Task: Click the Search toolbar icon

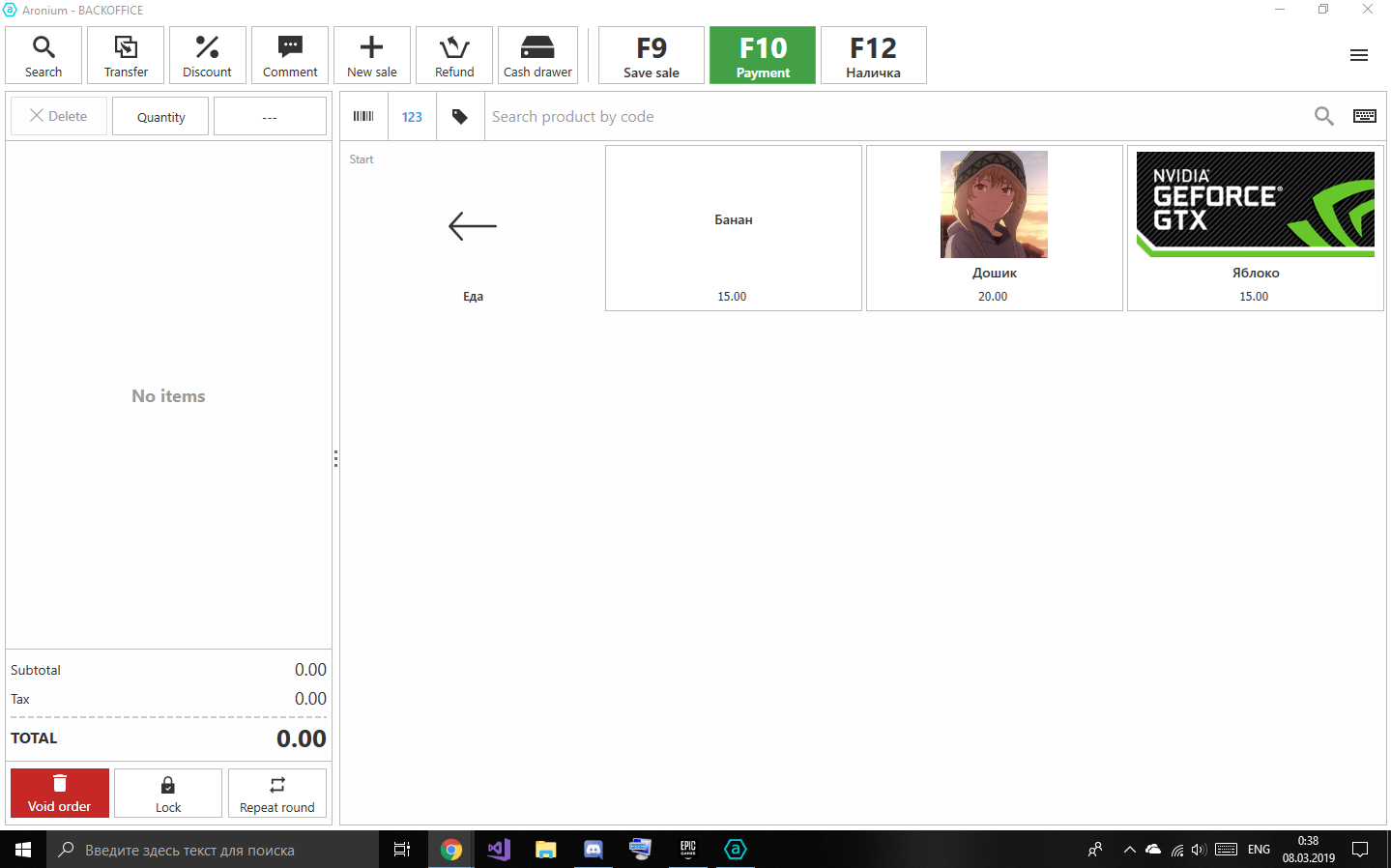Action: pos(43,56)
